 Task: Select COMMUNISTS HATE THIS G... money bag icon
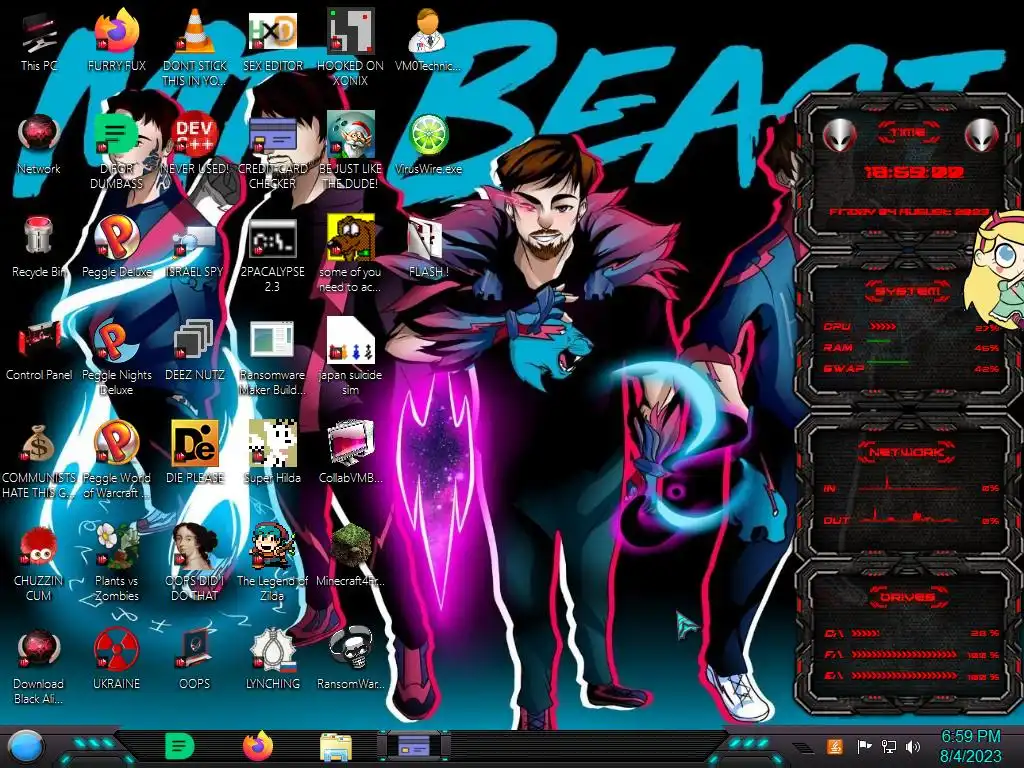point(39,461)
